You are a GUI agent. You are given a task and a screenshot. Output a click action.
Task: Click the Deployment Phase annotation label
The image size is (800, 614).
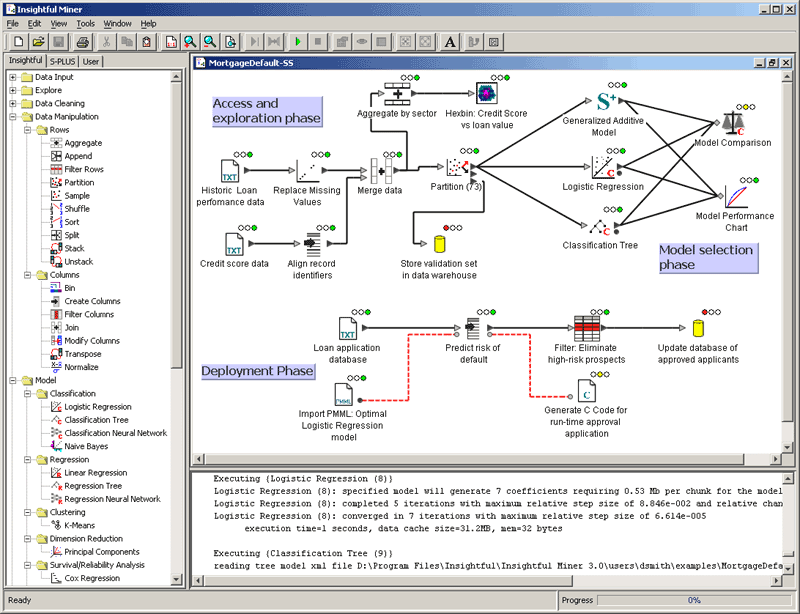(x=258, y=371)
